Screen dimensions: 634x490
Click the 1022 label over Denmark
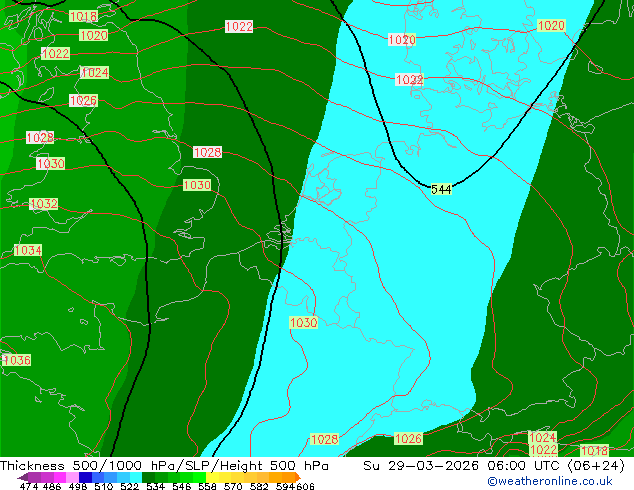(409, 79)
